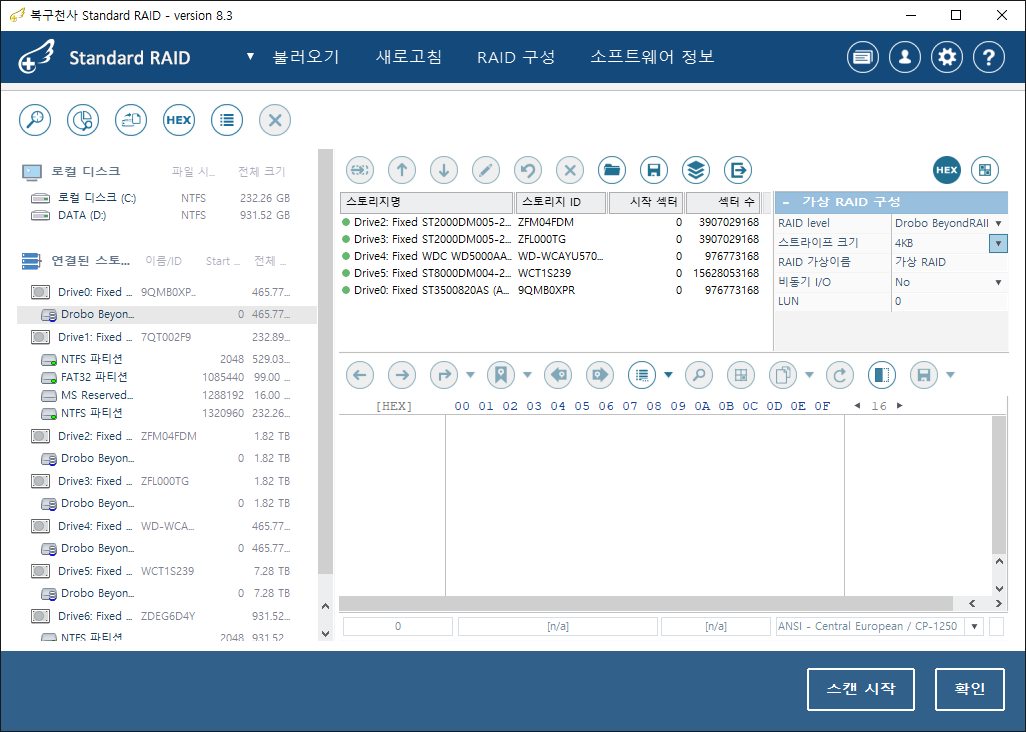Screen dimensions: 1026x732
Task: Open the user account icon in header
Action: pyautogui.click(x=905, y=58)
